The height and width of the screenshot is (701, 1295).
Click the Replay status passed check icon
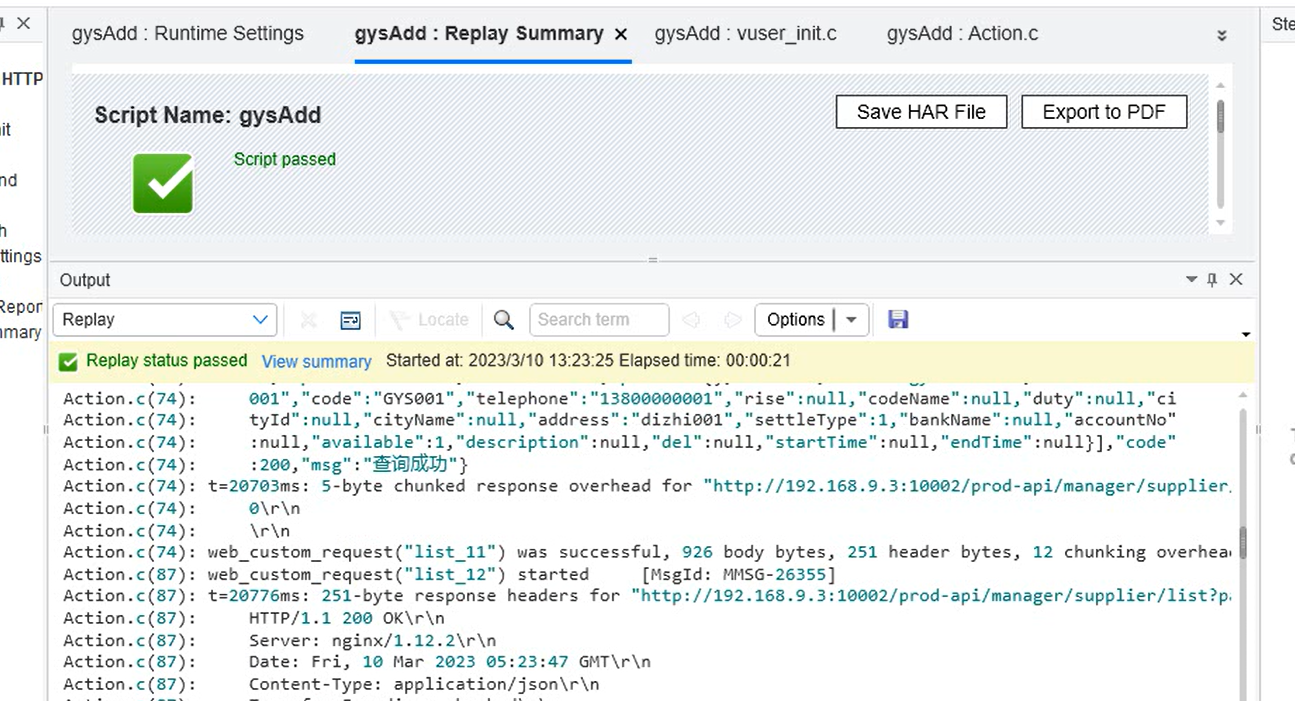coord(68,362)
